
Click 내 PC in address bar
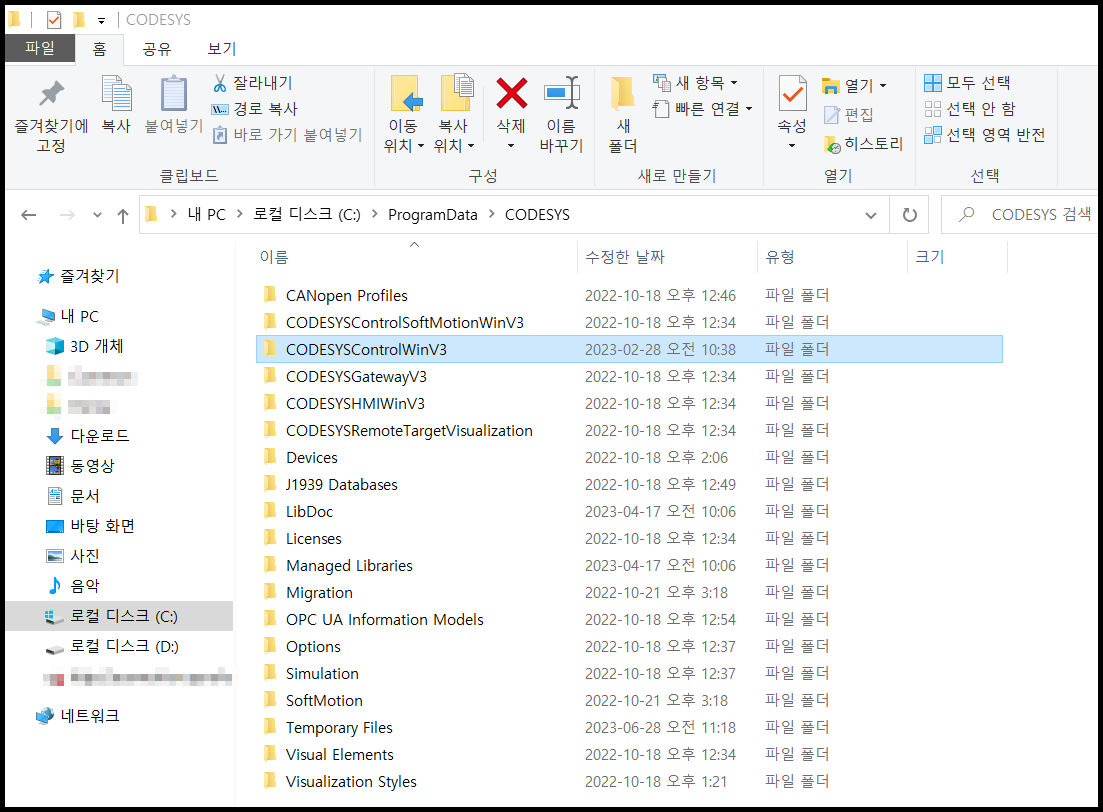click(x=207, y=215)
